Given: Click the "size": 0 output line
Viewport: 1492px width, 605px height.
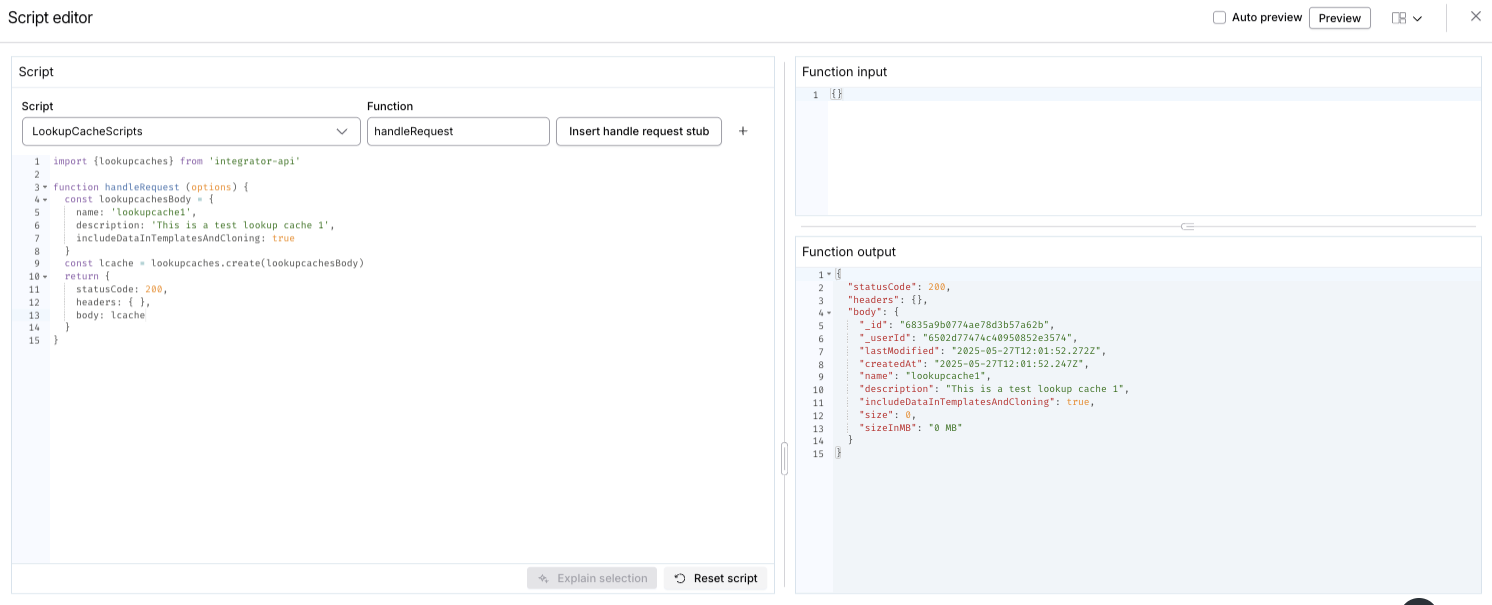Looking at the screenshot, I should [x=887, y=415].
